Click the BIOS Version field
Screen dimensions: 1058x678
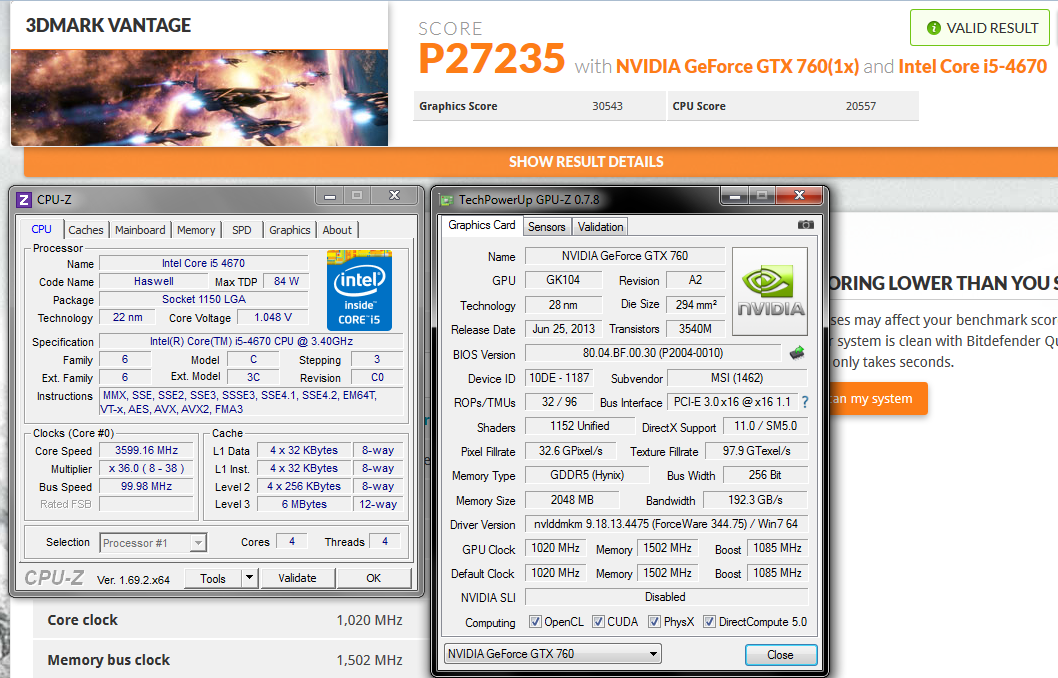(653, 353)
